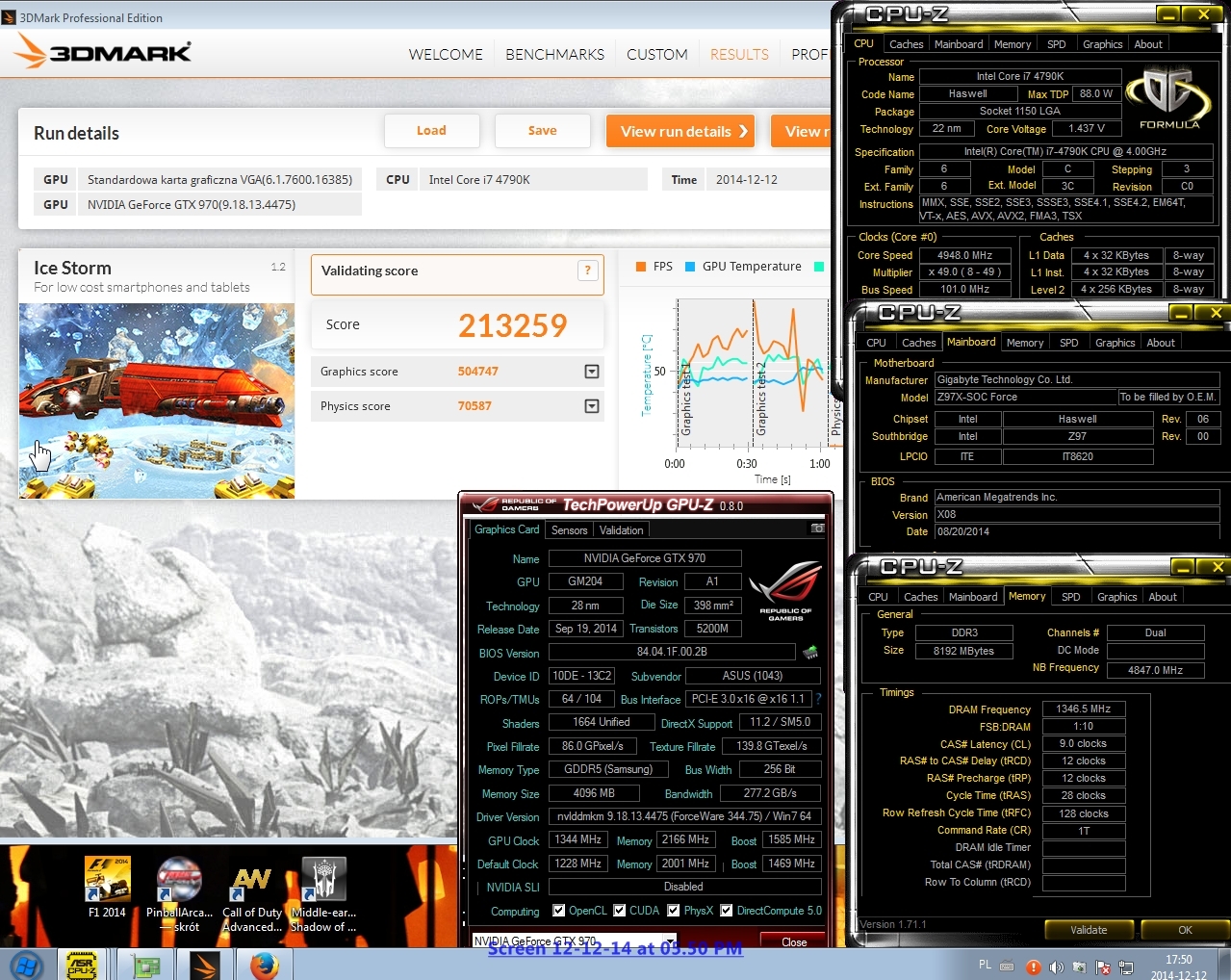
Task: Click the graphics score value 504747
Action: click(x=478, y=372)
